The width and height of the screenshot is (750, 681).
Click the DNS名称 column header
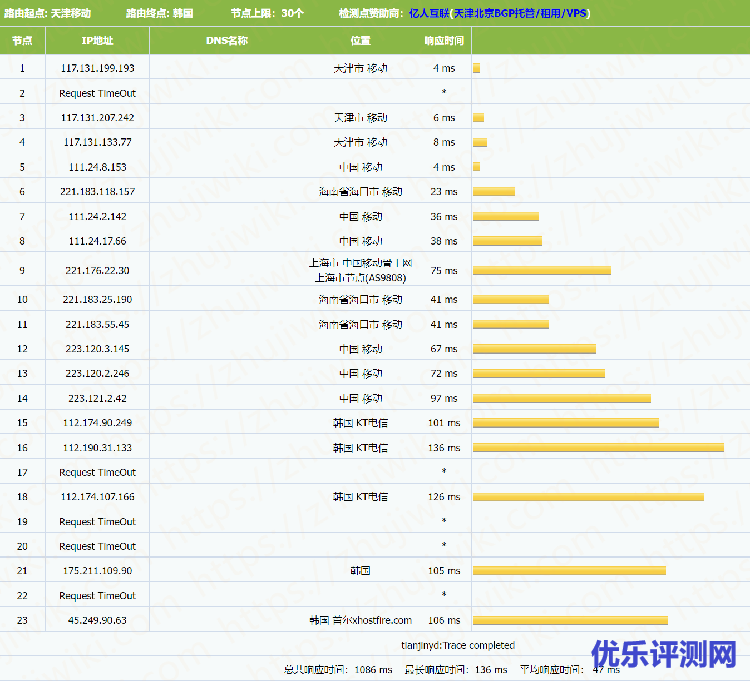[x=226, y=41]
